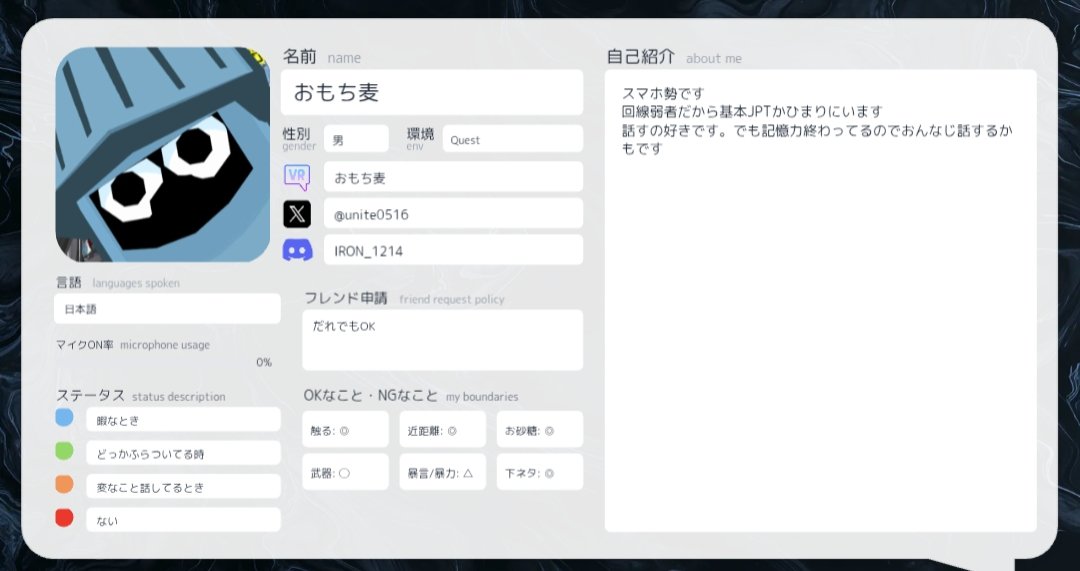Click the X handle field @unite0516
Image resolution: width=1080 pixels, height=571 pixels.
point(453,214)
